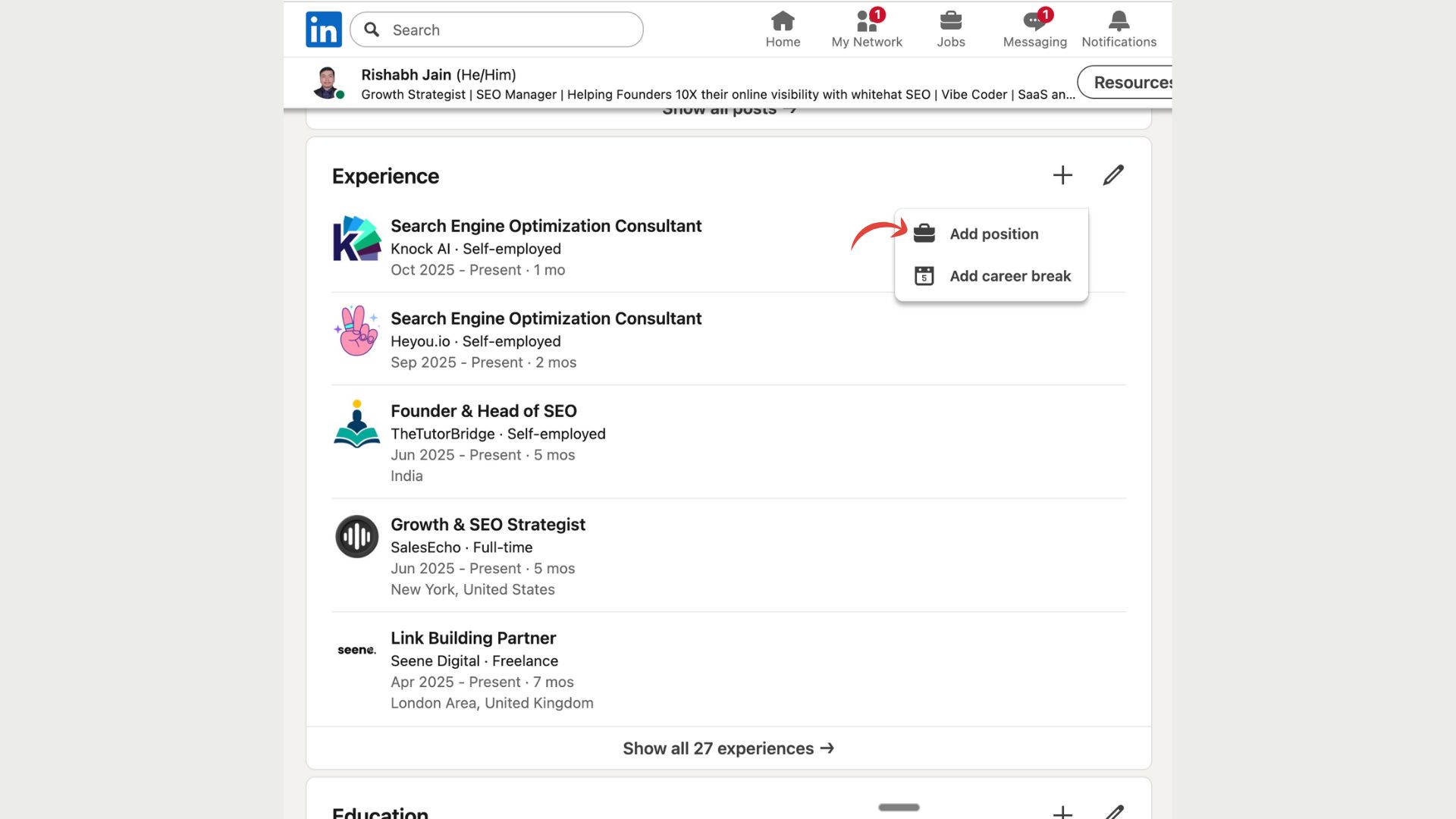
Task: Select Add career break menu option
Action: coord(1009,276)
